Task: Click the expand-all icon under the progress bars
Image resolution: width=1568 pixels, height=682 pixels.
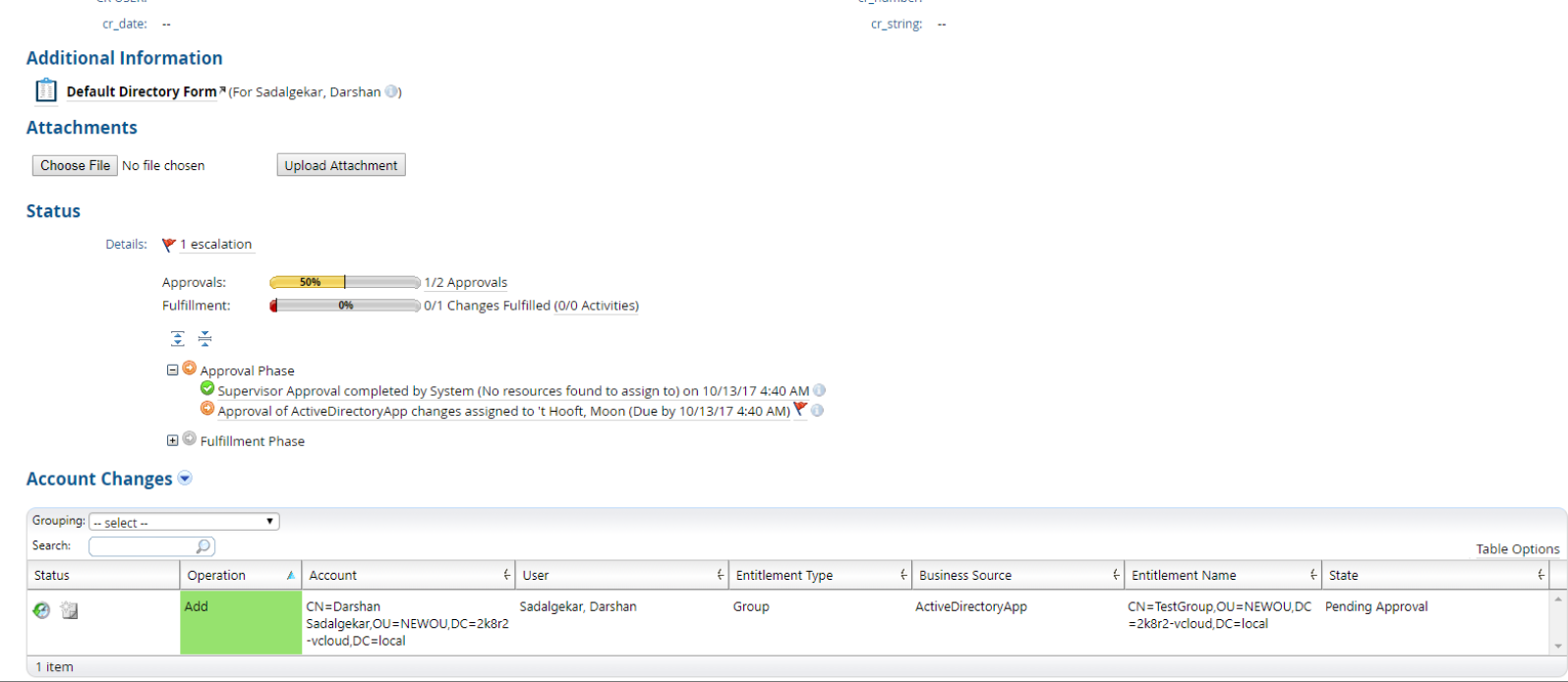Action: tap(177, 339)
